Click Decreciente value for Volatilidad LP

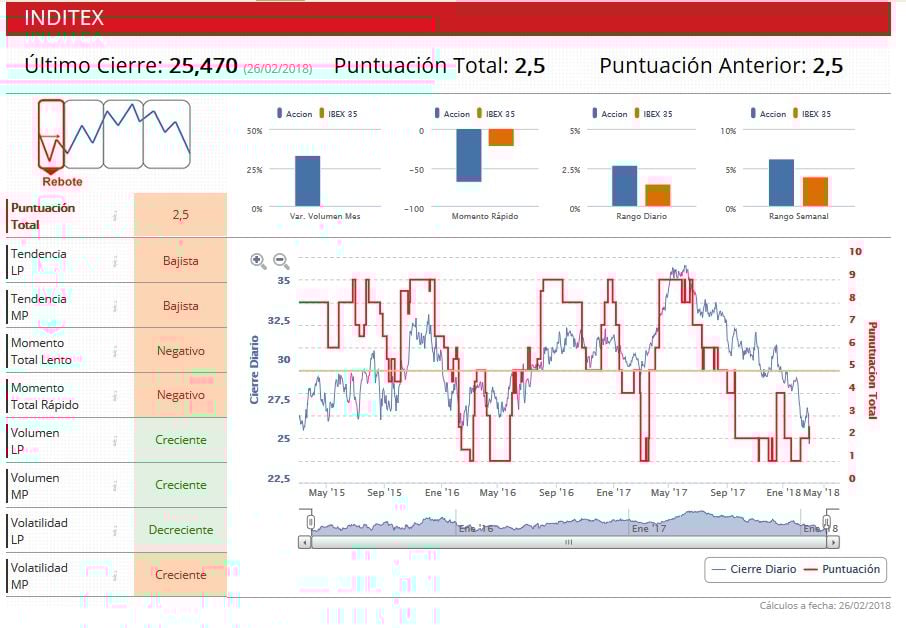click(180, 530)
